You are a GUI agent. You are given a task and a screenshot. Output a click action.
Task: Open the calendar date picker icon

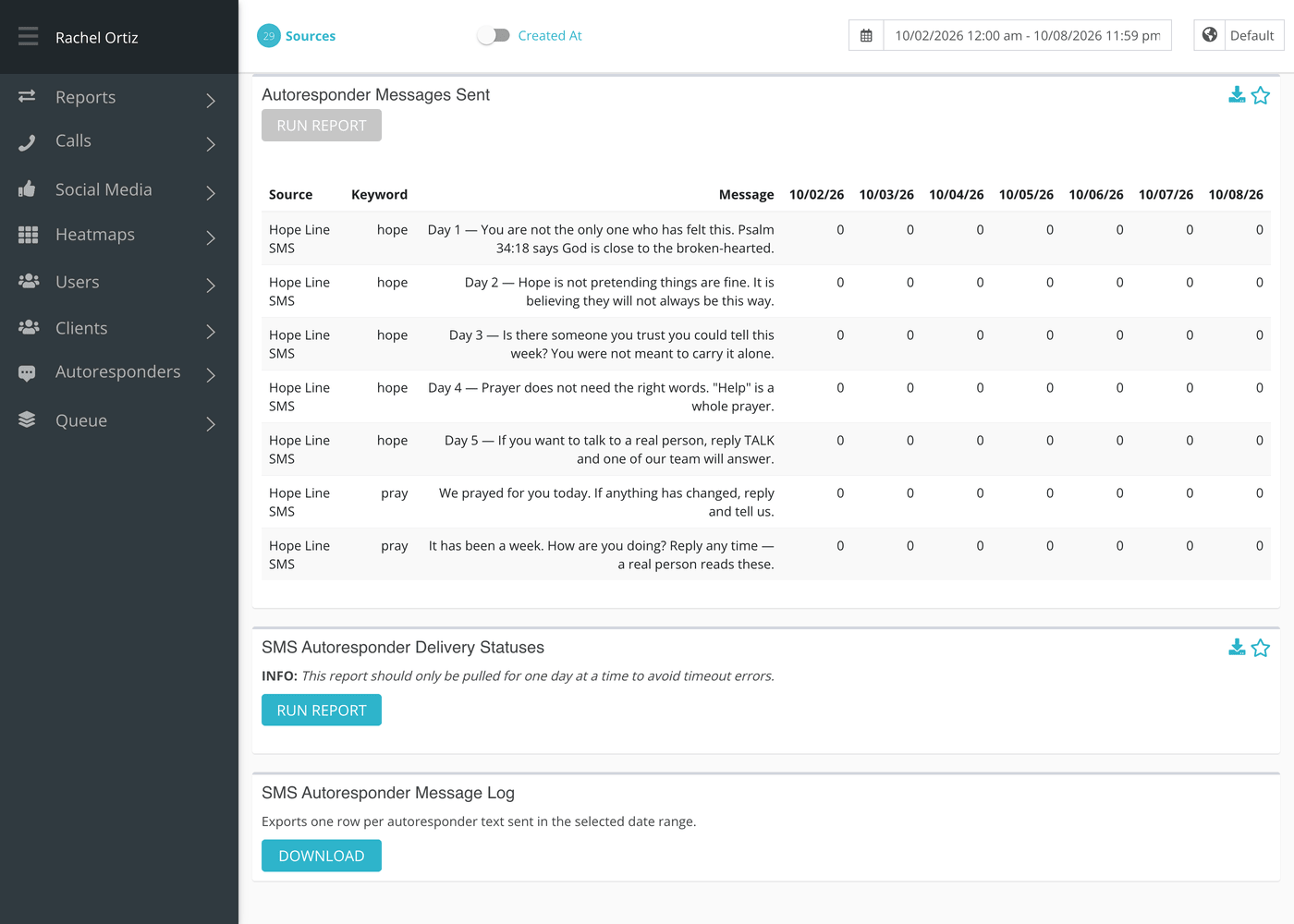tap(866, 35)
